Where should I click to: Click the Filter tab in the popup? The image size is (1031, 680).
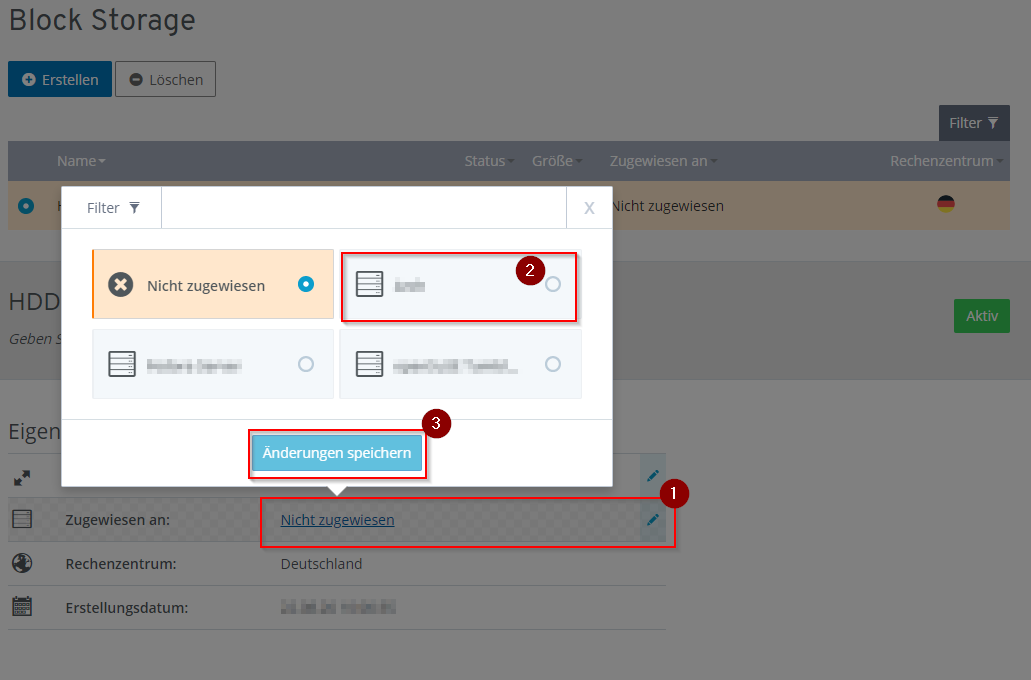click(x=112, y=208)
